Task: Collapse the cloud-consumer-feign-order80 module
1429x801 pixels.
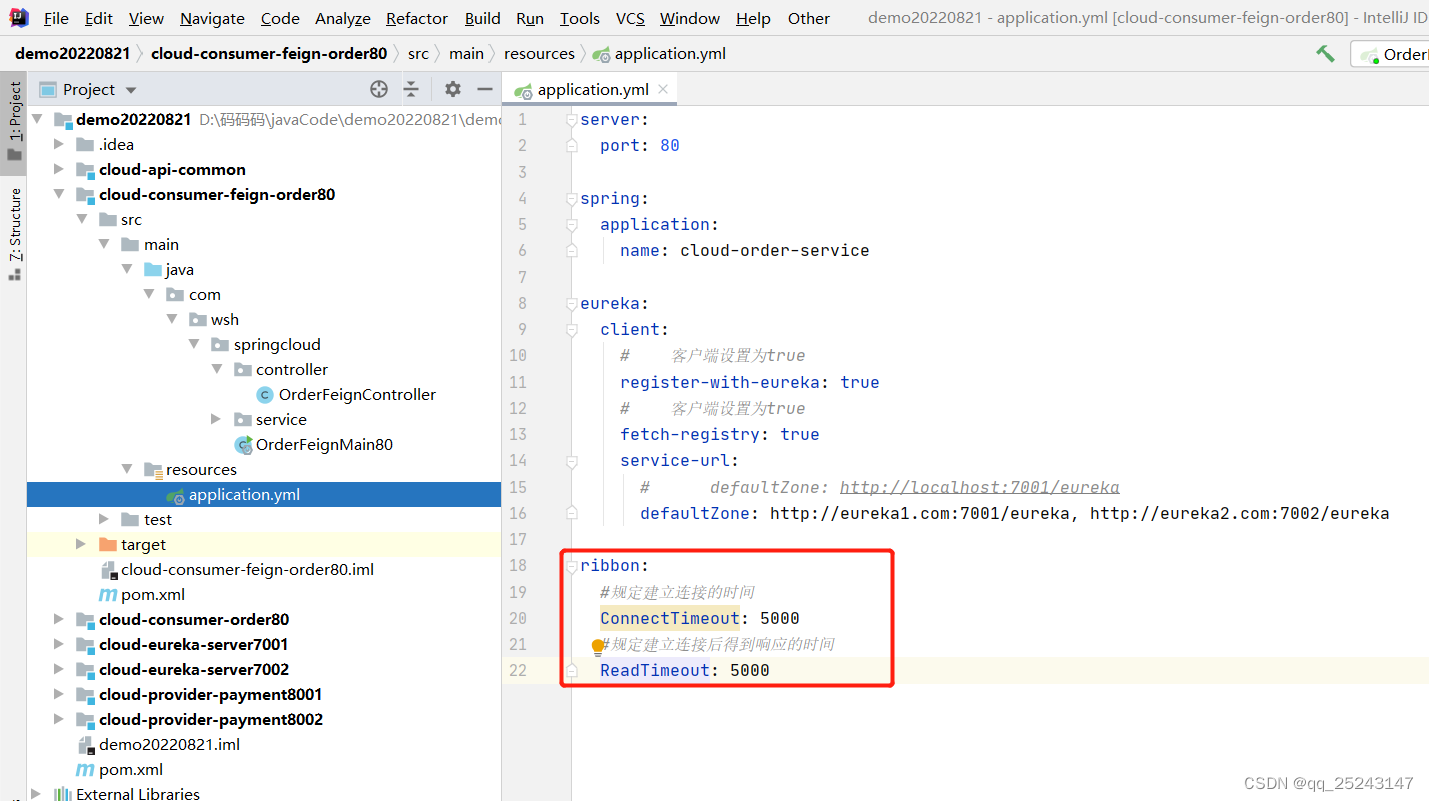Action: (60, 195)
